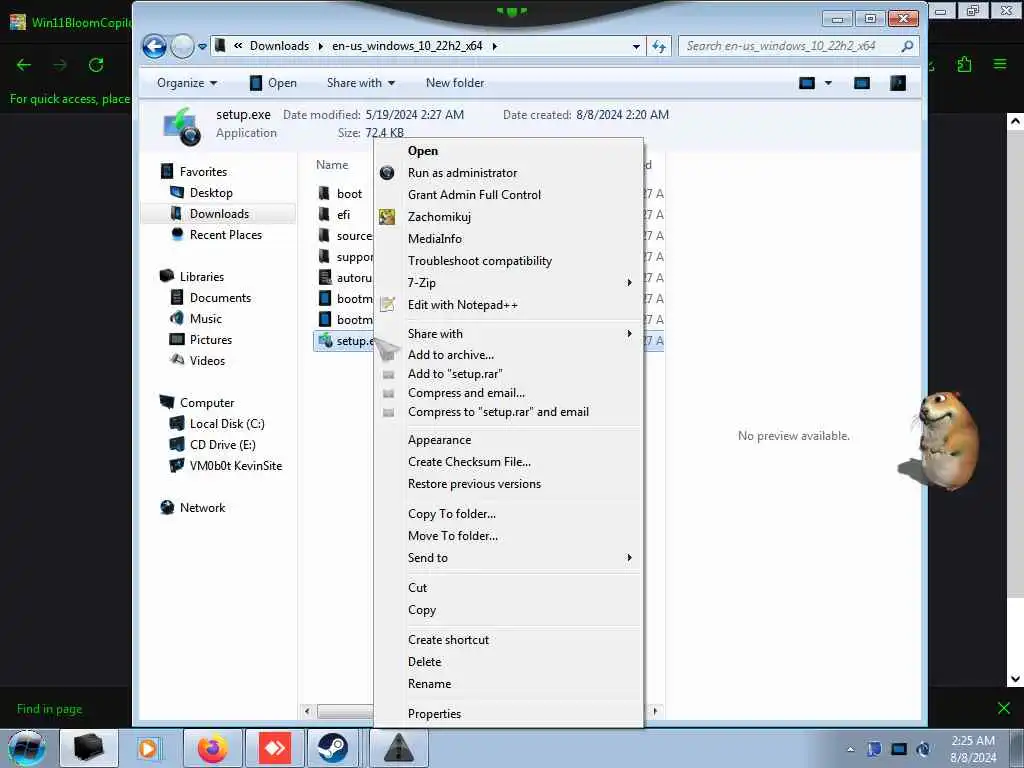This screenshot has width=1024, height=768.
Task: Open the Share with toolbar dropdown
Action: point(361,83)
